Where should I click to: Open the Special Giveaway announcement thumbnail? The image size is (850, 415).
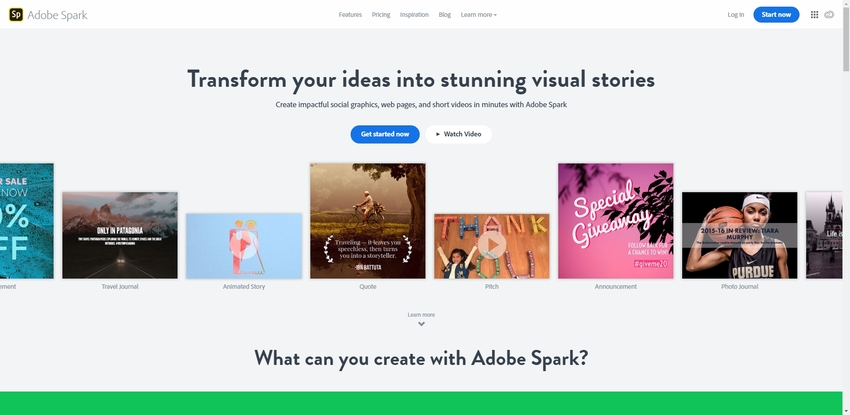click(x=616, y=221)
